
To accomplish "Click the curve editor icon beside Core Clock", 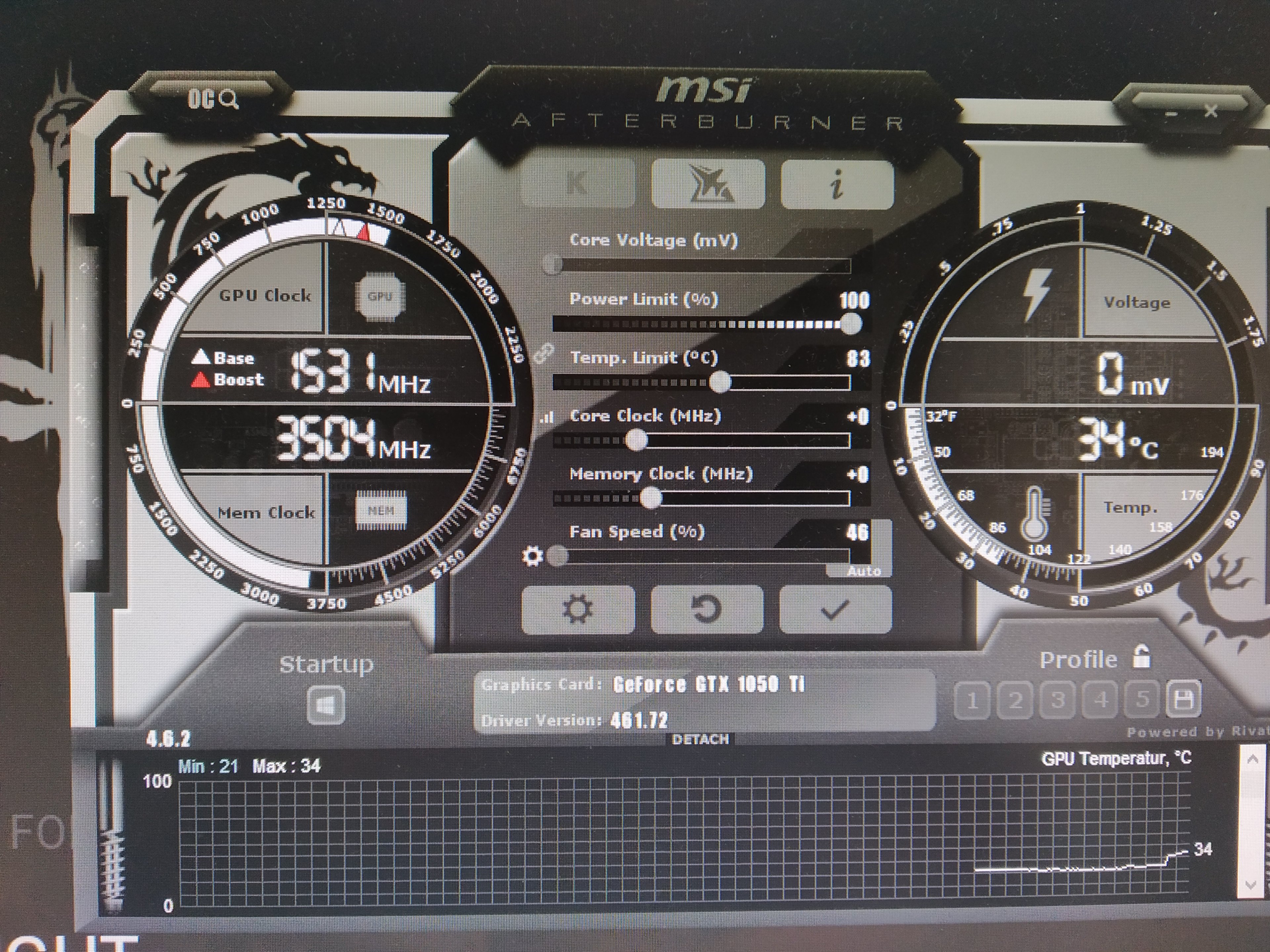I will pos(547,418).
